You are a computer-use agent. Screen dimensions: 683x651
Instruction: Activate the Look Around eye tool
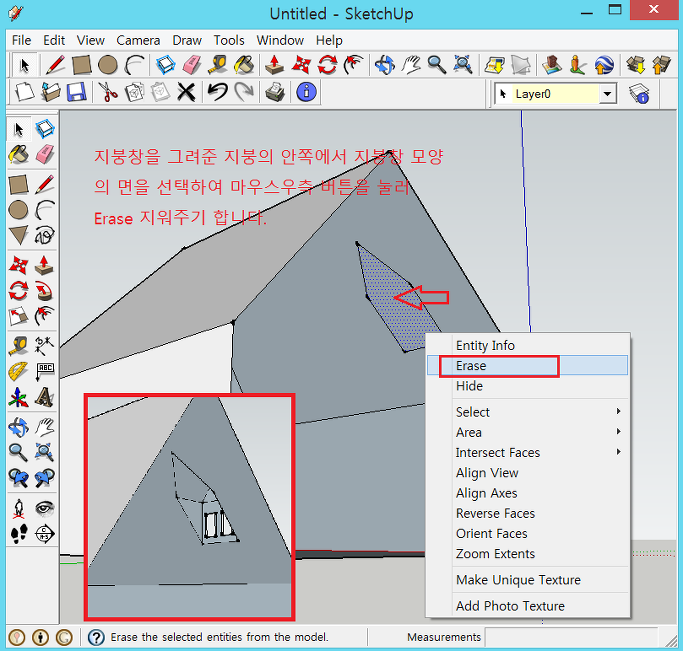coord(44,508)
